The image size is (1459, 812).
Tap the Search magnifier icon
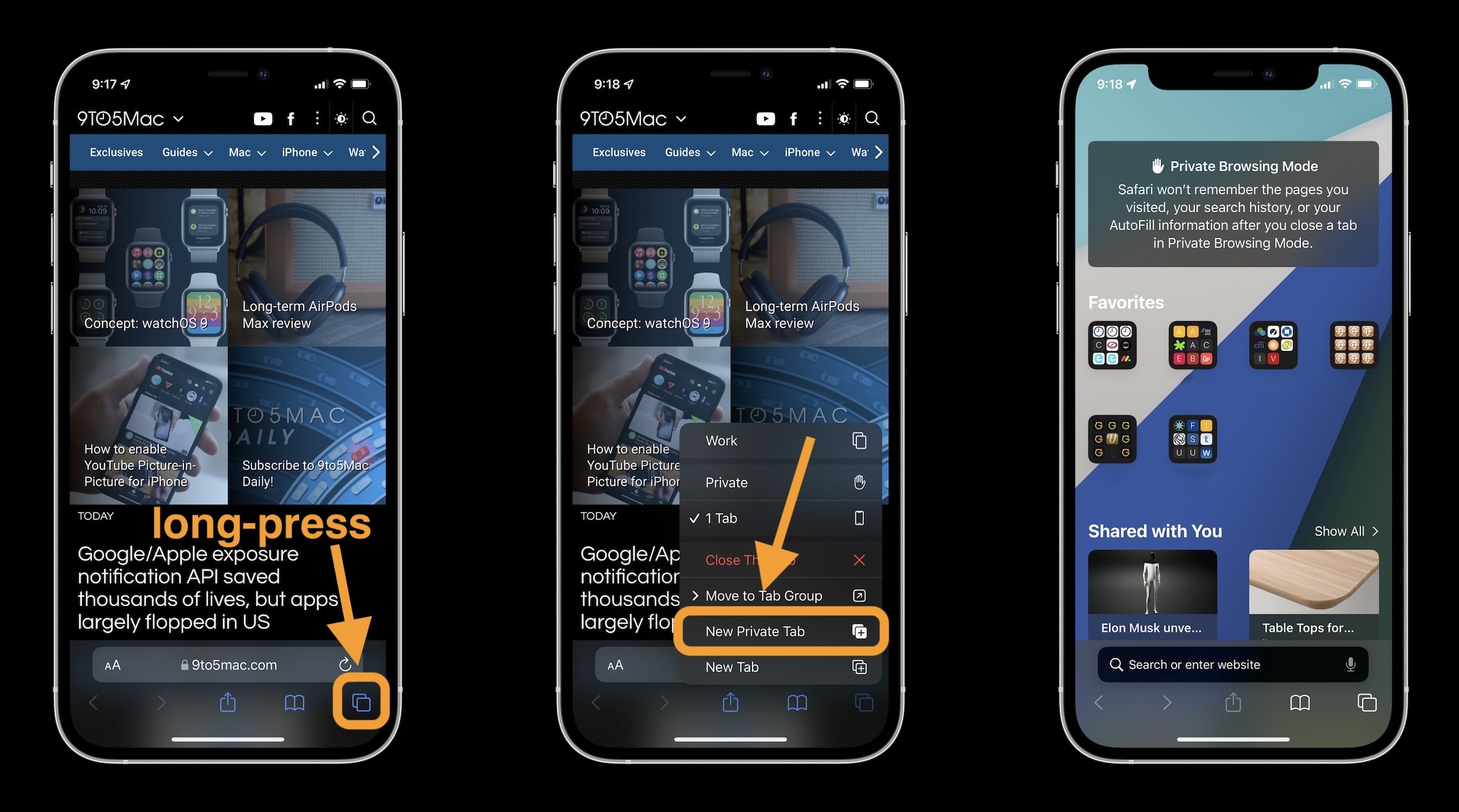coord(372,117)
